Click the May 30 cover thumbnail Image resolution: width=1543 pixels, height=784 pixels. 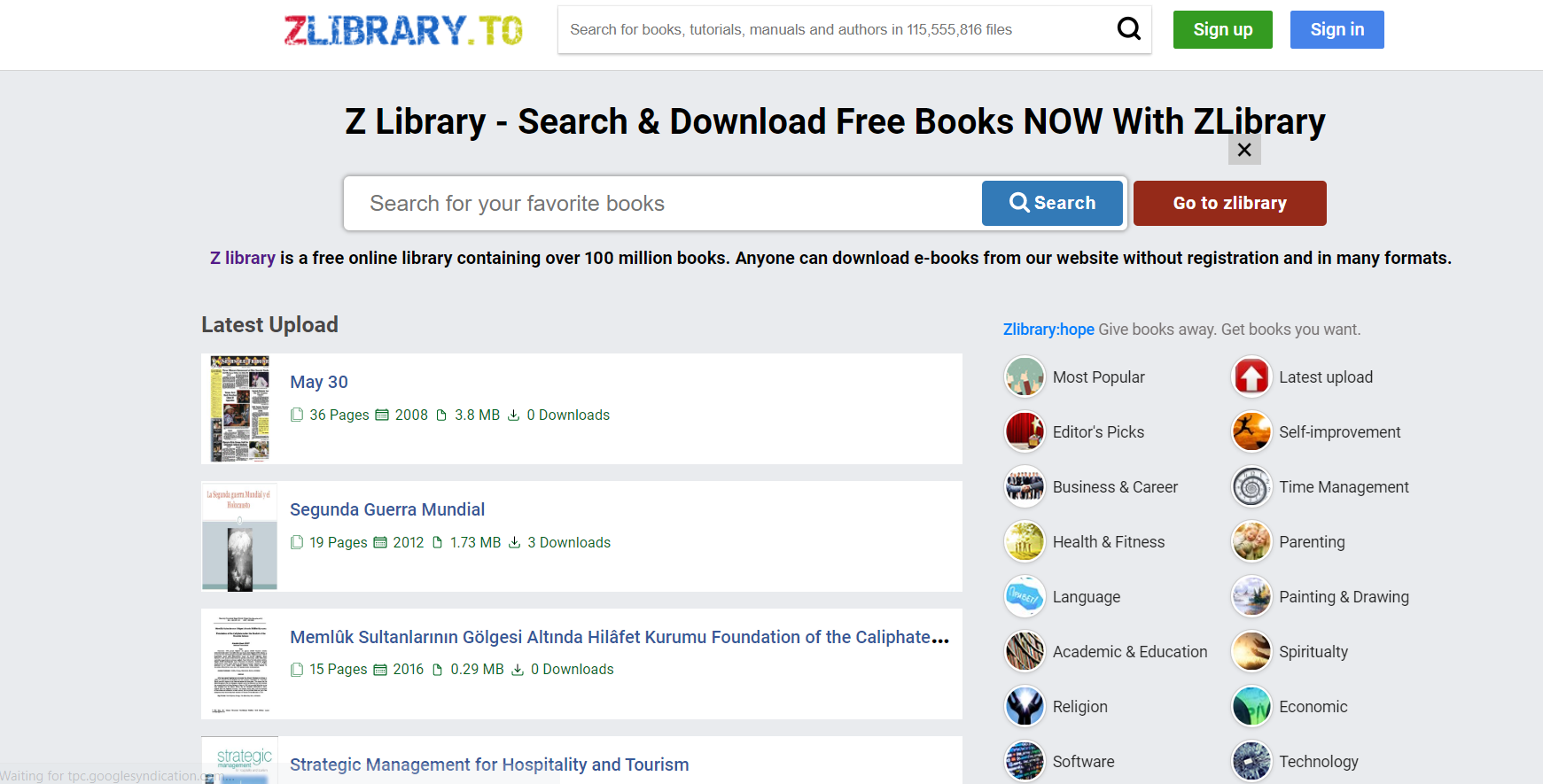coord(239,408)
